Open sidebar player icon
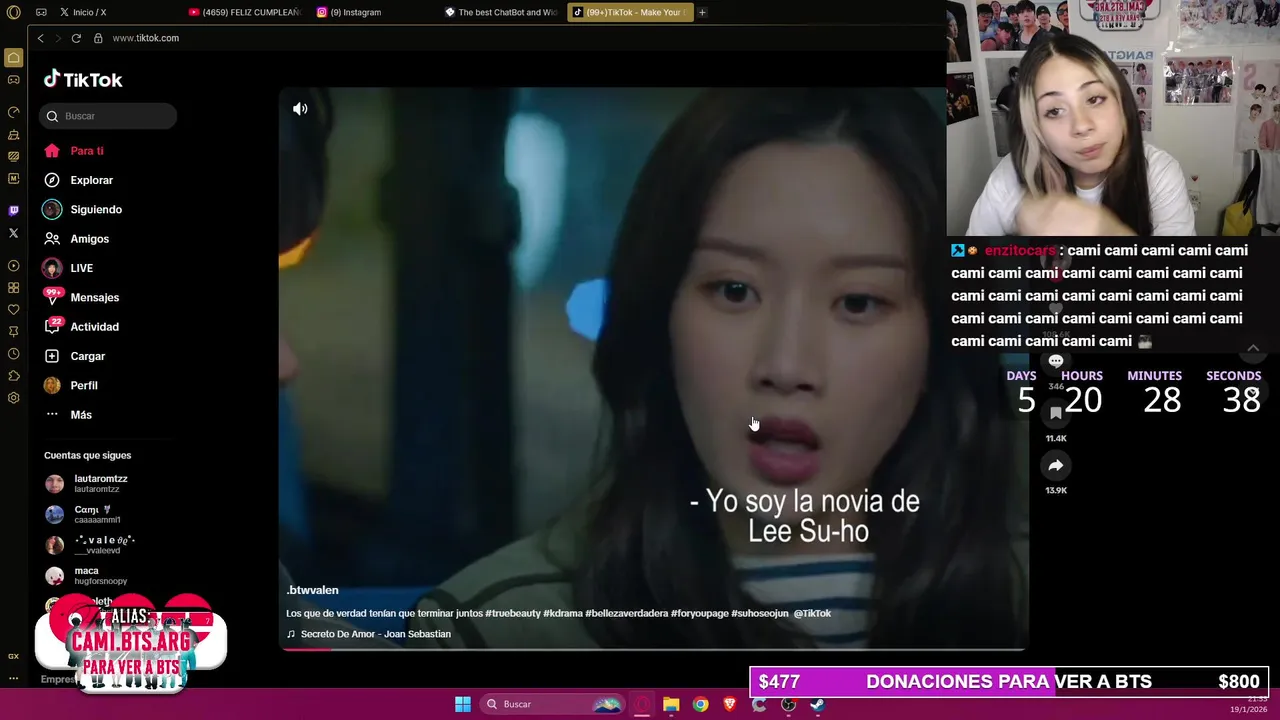 (13, 266)
